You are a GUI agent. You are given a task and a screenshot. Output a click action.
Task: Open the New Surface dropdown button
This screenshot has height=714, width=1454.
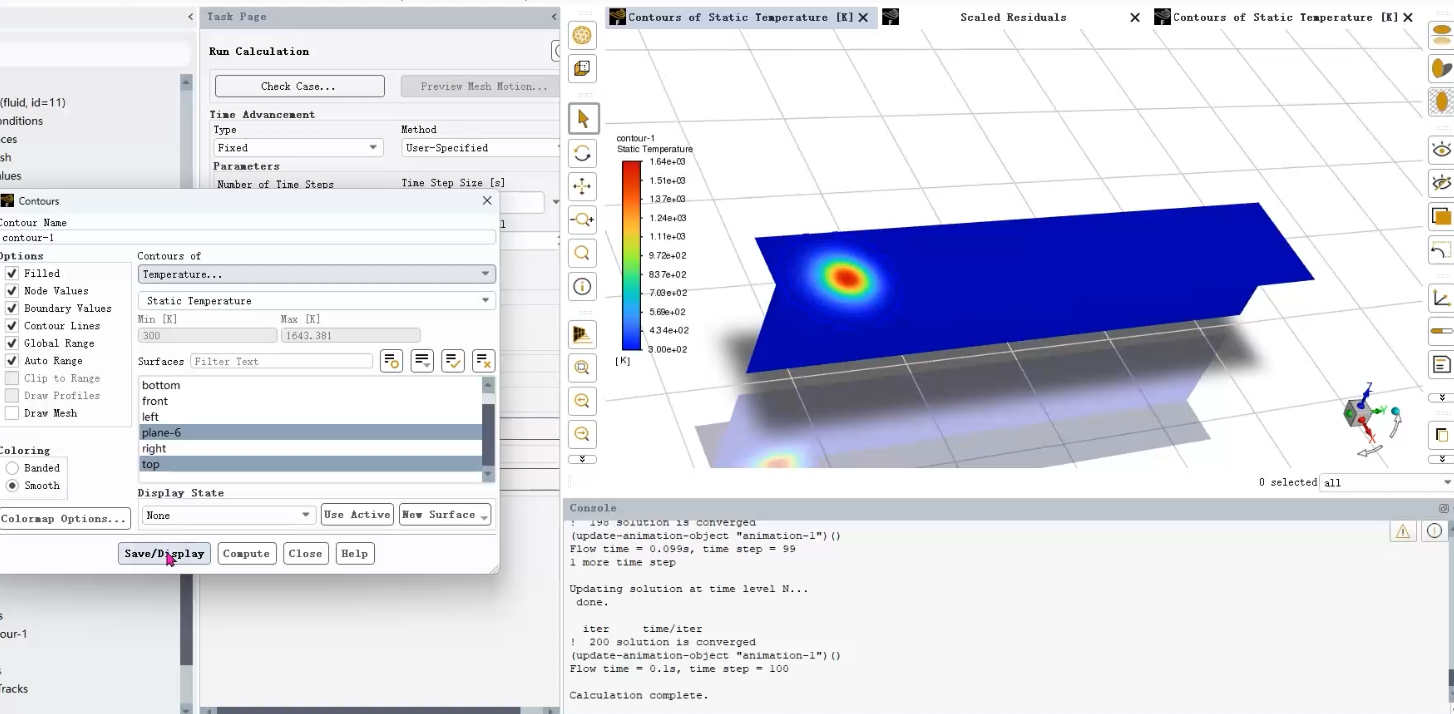(444, 515)
